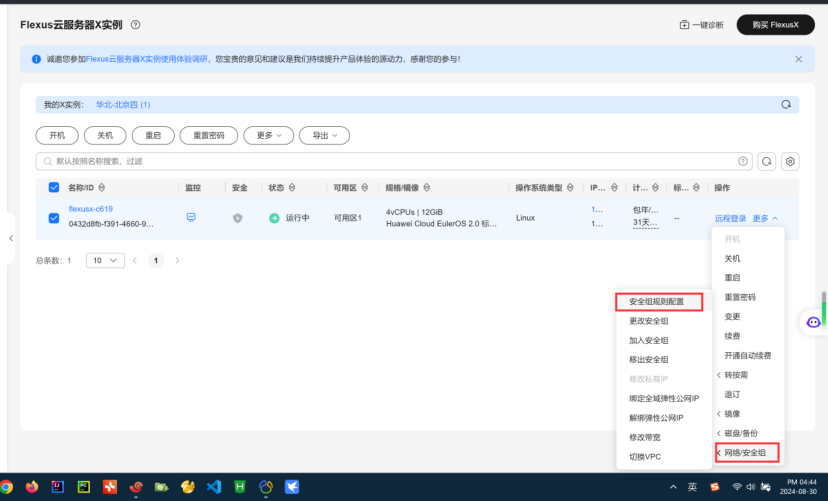Expand the 更多 toolbar dropdown

pyautogui.click(x=269, y=135)
